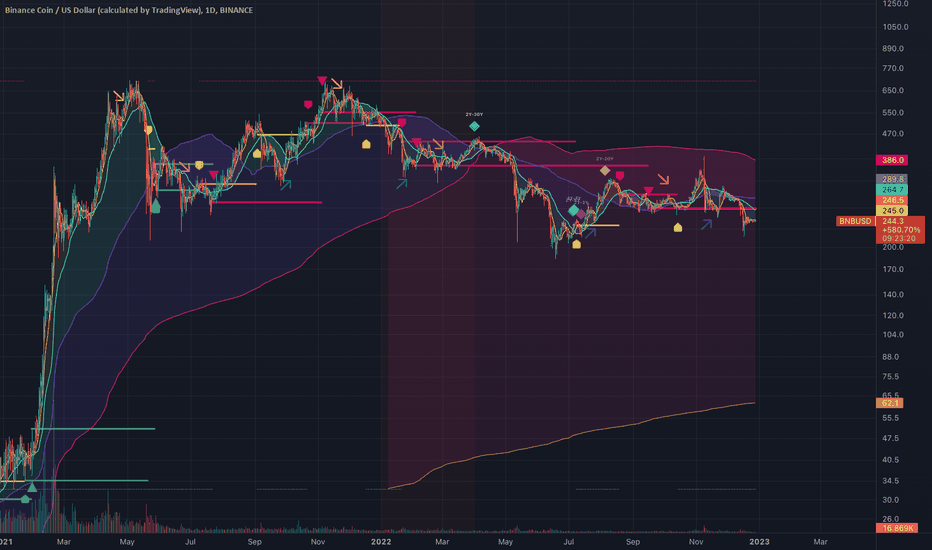Screen dimensions: 932x550
Task: Click the 2022 label on the time axis
Action: [x=381, y=542]
